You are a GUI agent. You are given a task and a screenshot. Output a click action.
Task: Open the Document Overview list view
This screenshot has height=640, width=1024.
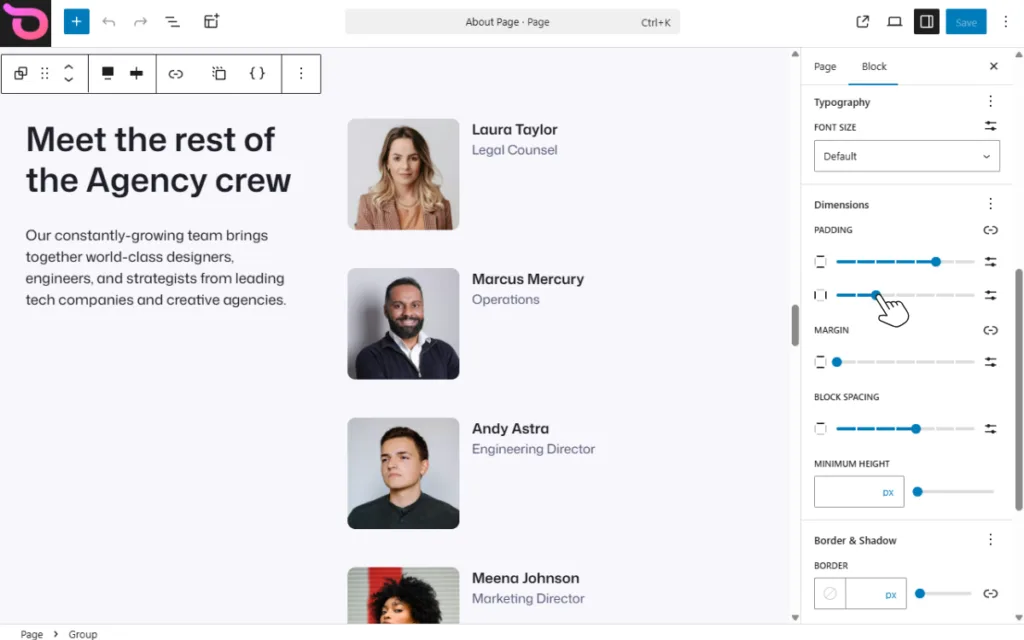pos(172,22)
